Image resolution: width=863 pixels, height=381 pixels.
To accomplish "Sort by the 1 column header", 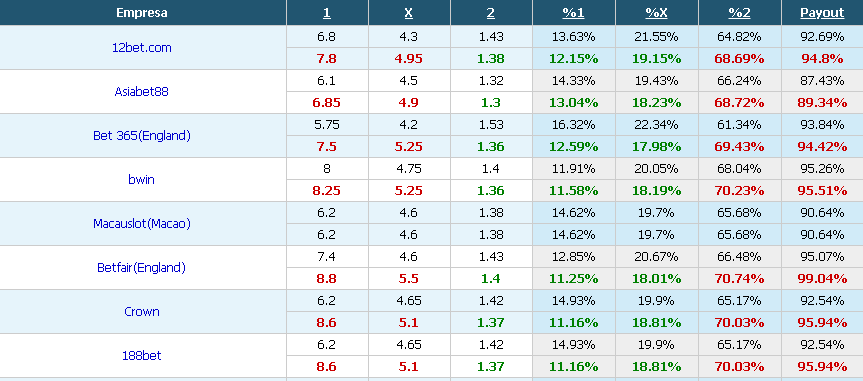I will [326, 13].
